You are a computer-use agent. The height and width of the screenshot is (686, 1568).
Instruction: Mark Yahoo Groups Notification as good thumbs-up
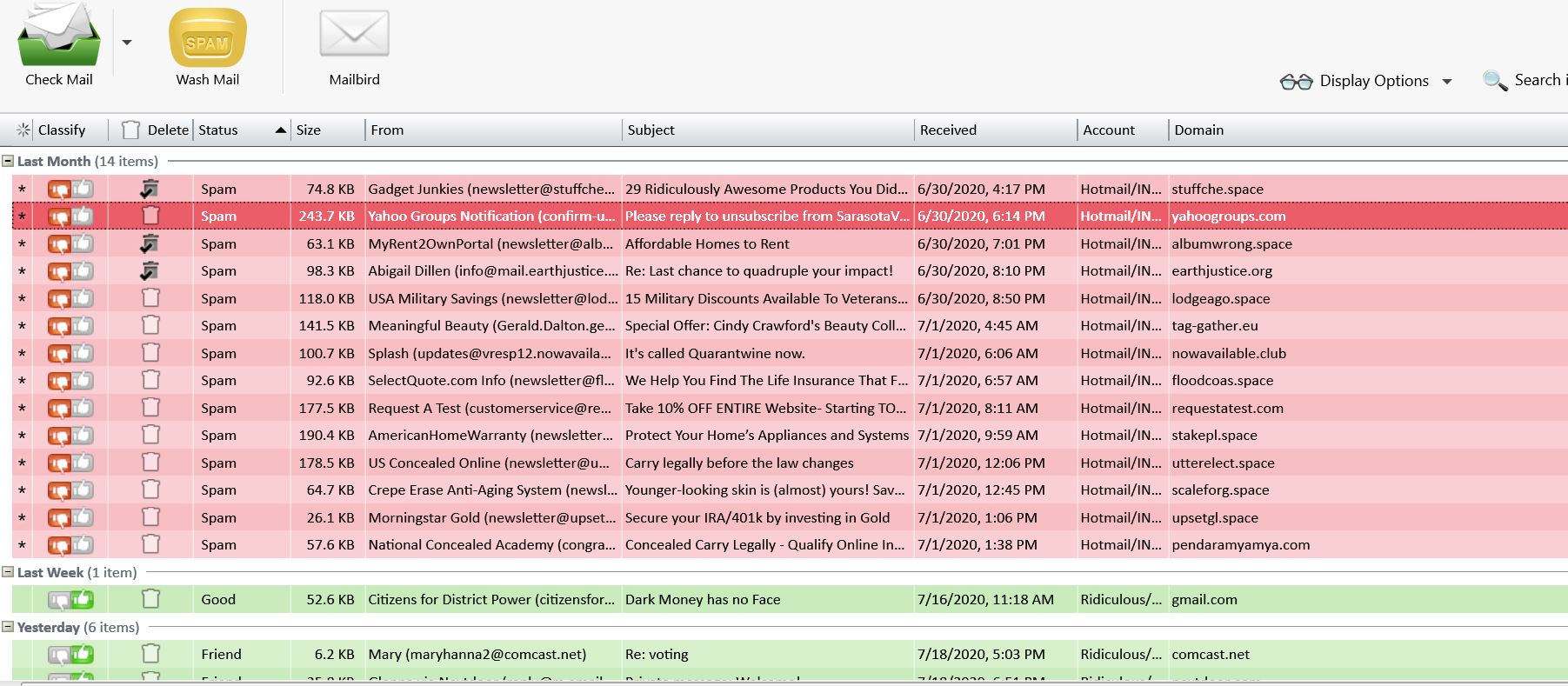83,215
